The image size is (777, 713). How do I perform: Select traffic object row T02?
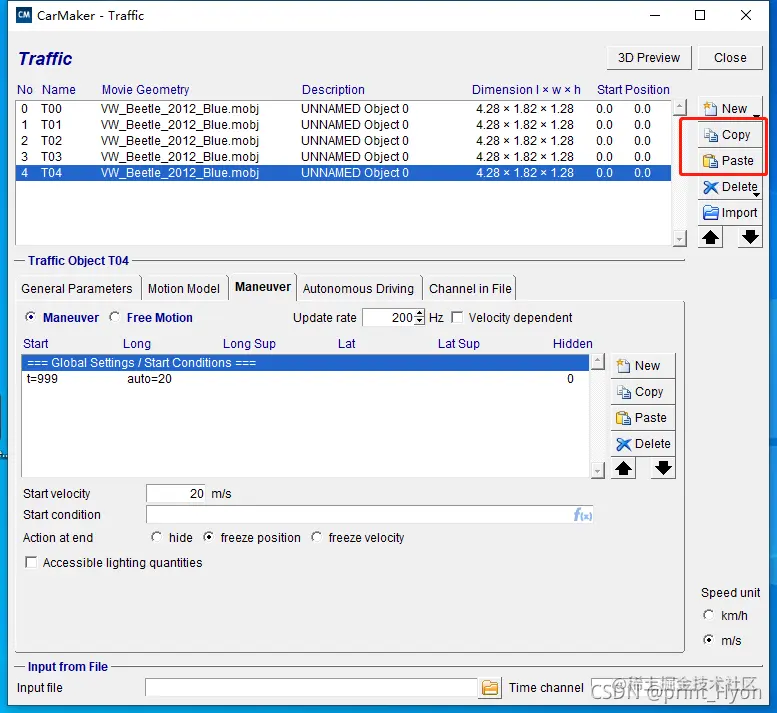tap(343, 141)
